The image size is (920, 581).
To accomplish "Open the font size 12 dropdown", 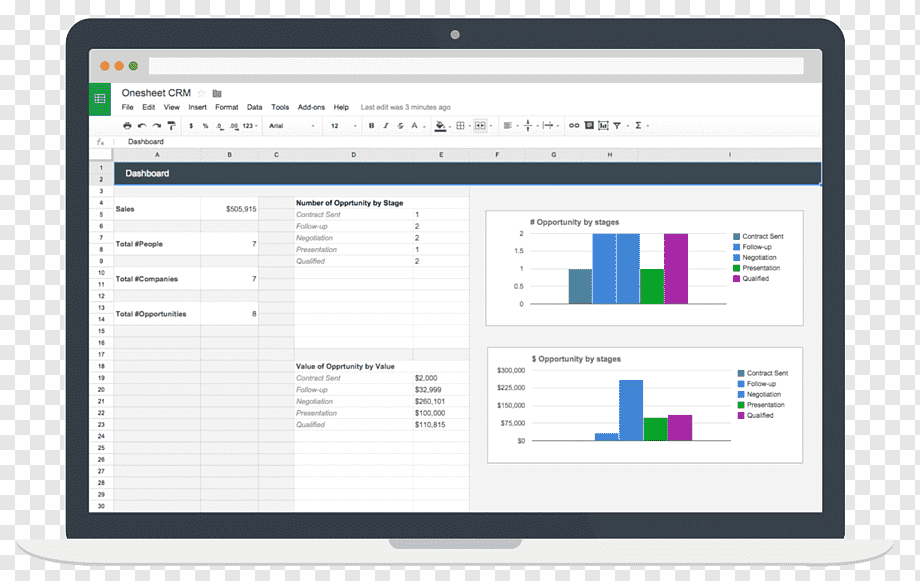I will click(x=343, y=126).
